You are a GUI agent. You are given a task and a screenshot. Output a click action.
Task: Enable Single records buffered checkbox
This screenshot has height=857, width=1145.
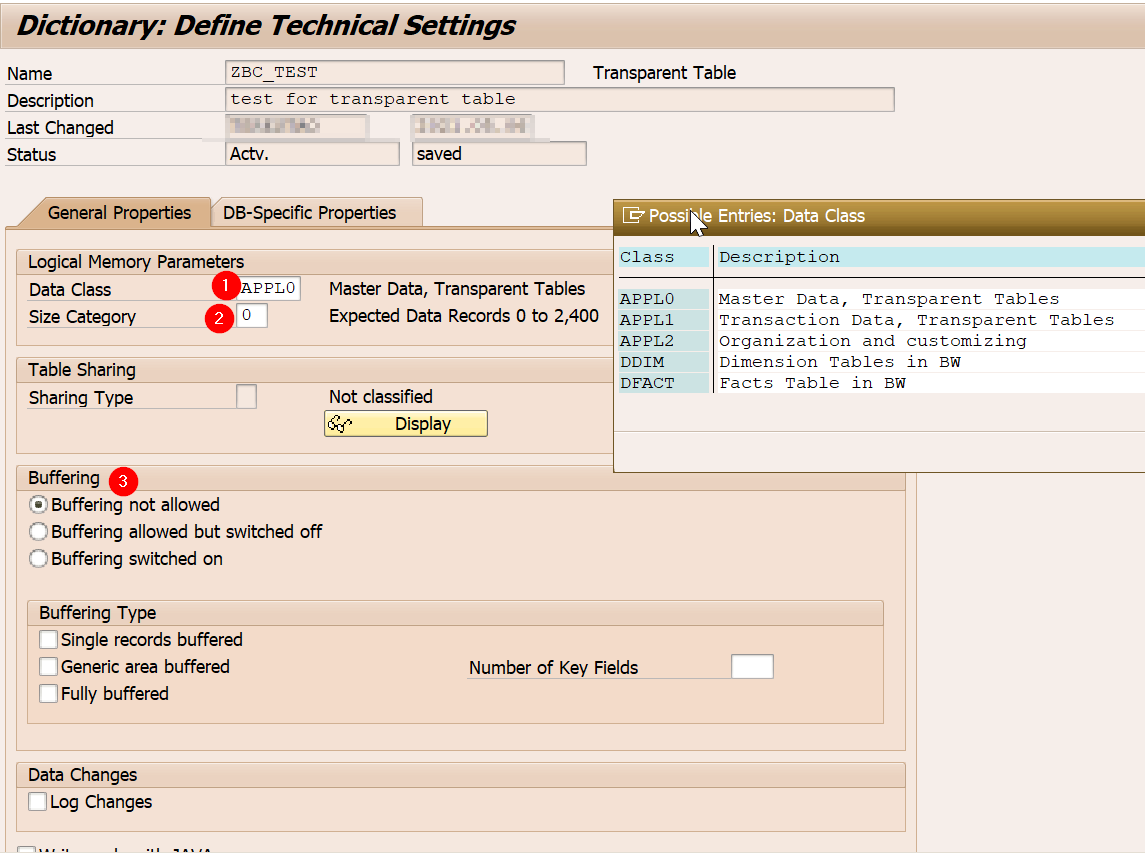48,639
